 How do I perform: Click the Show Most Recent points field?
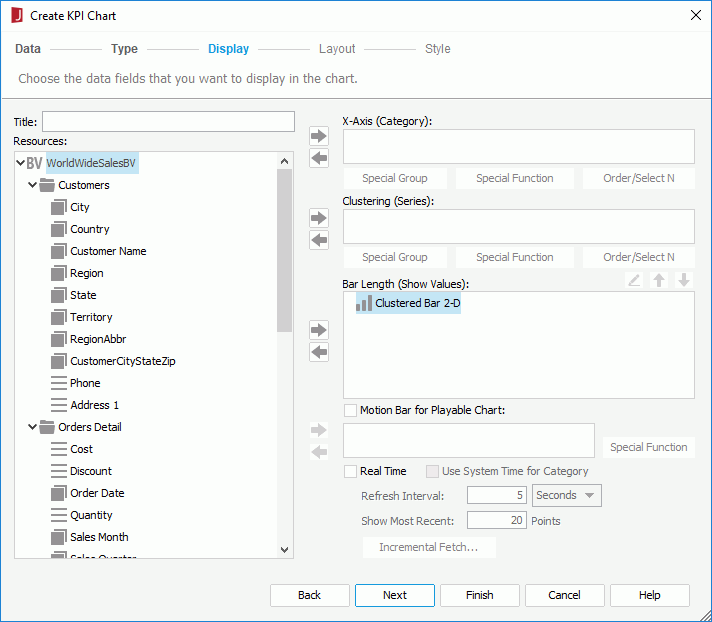[497, 521]
